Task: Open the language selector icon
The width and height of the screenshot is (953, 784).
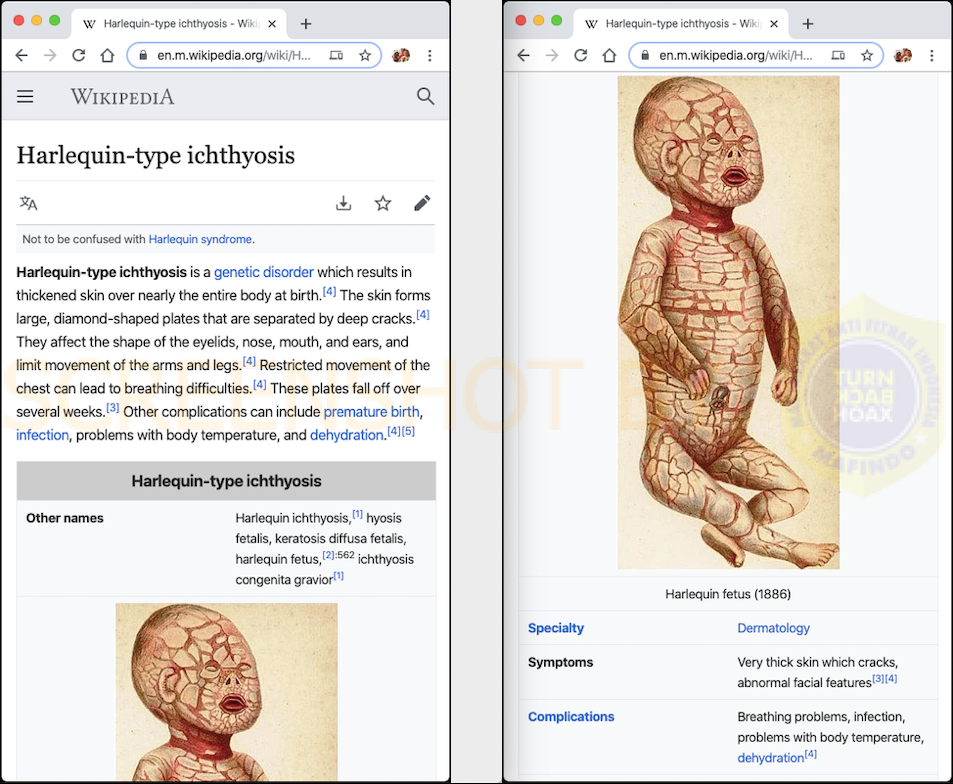Action: (28, 203)
